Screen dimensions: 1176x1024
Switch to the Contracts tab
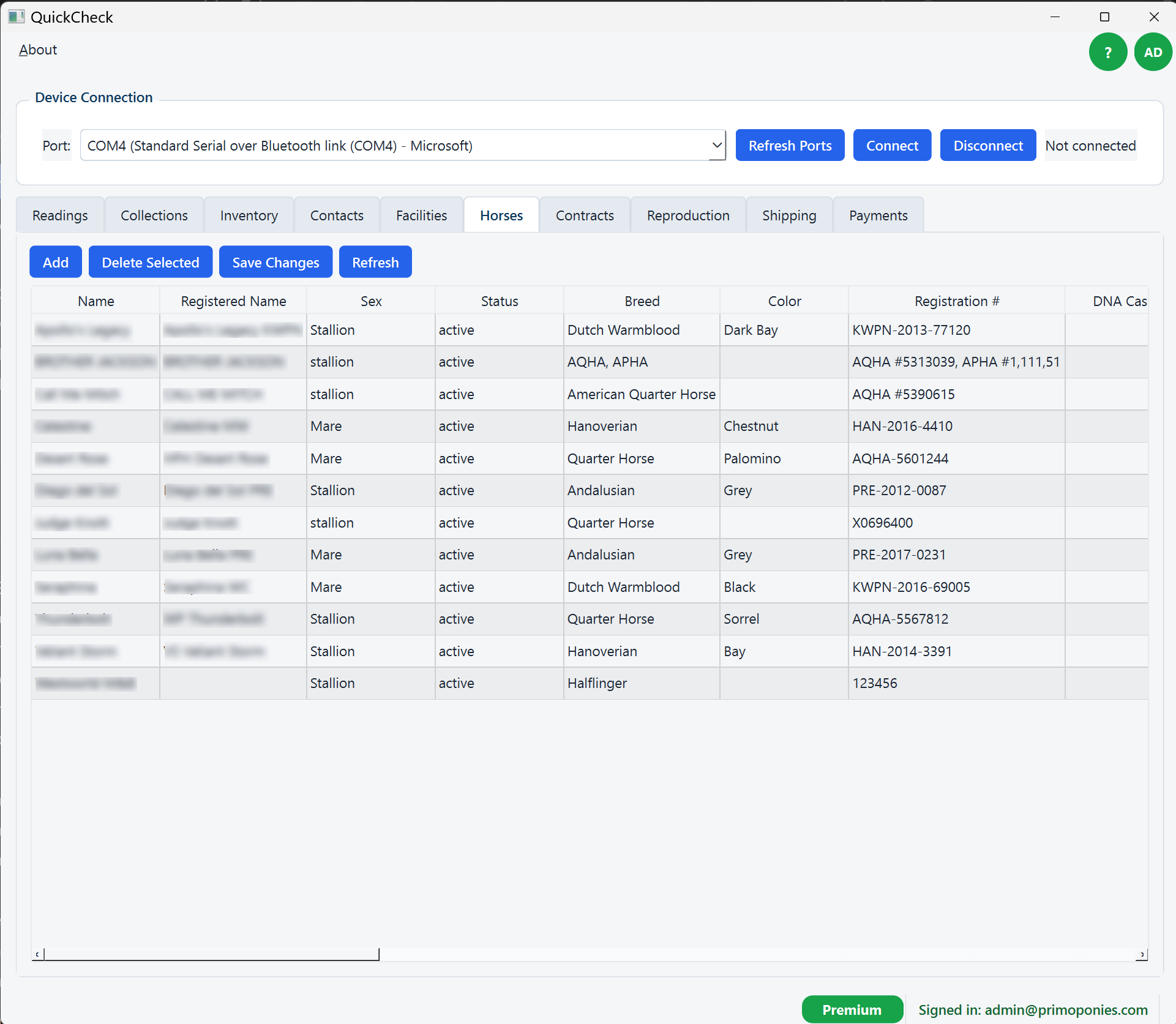(585, 215)
